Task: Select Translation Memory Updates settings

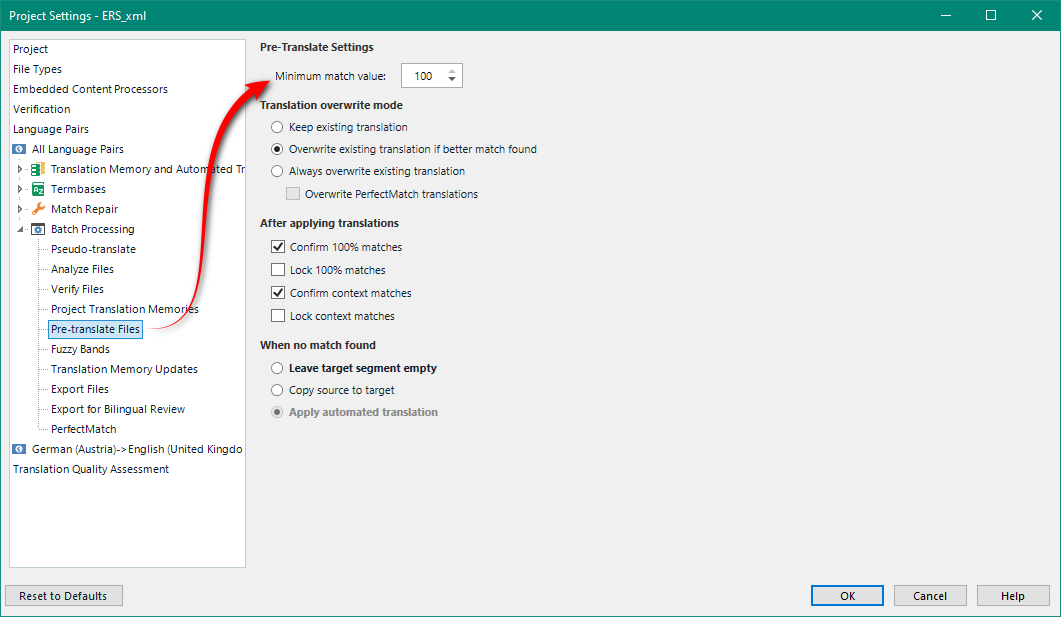Action: [125, 369]
